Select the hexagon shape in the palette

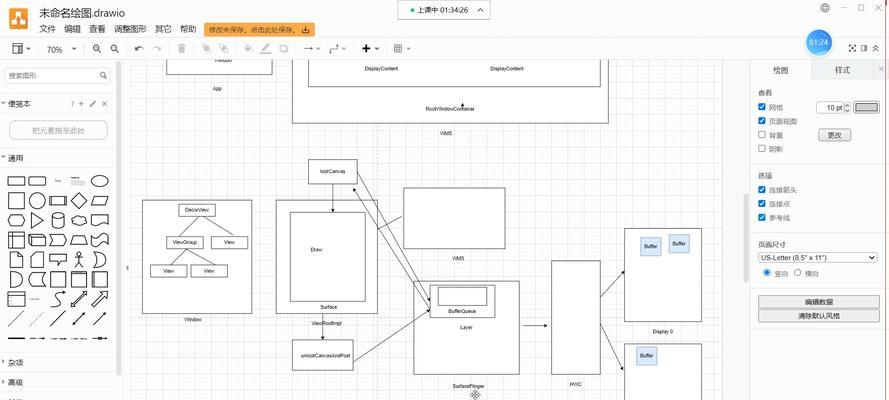coord(16,220)
